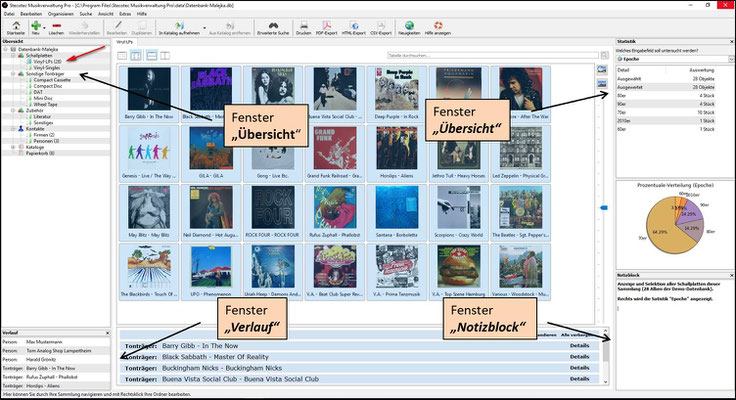Screen dimensions: 736x400
Task: Open the Ansicht menu
Action: (x=106, y=14)
